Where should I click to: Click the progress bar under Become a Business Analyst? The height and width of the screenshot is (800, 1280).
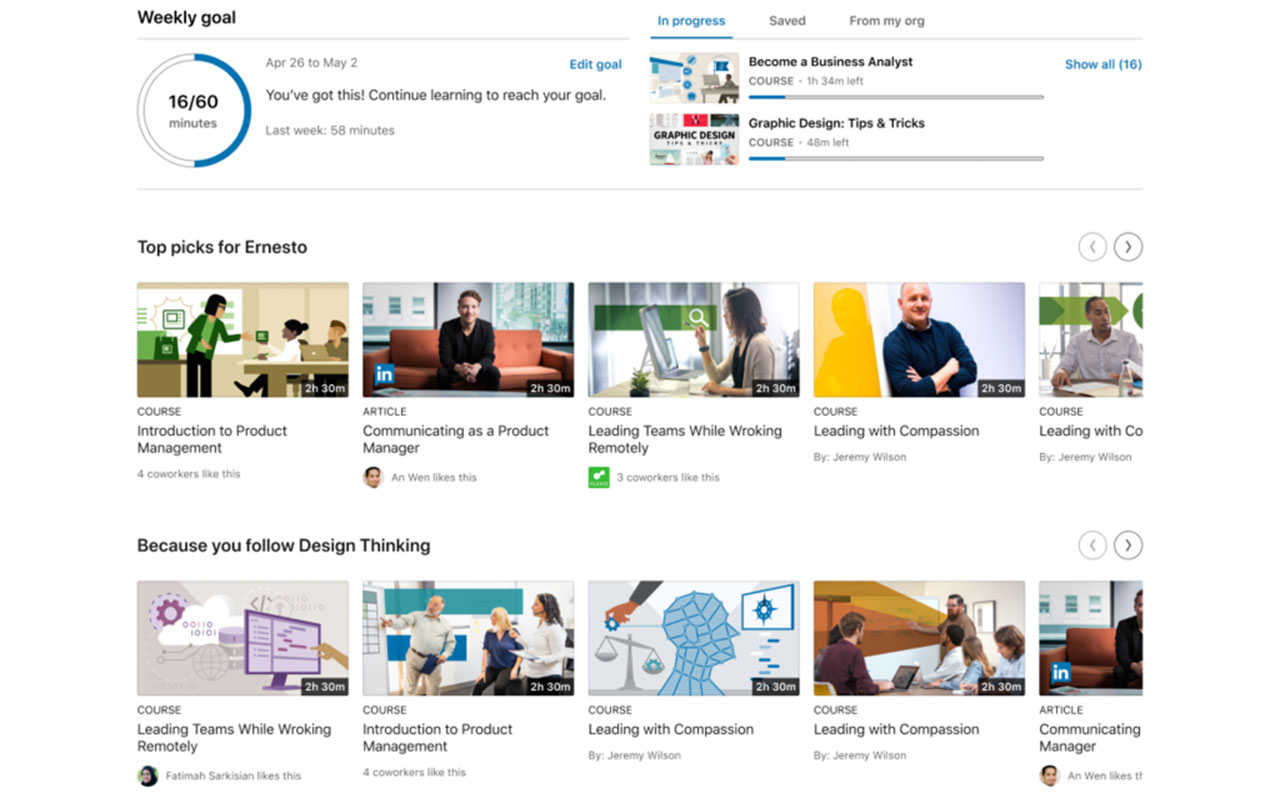point(895,96)
